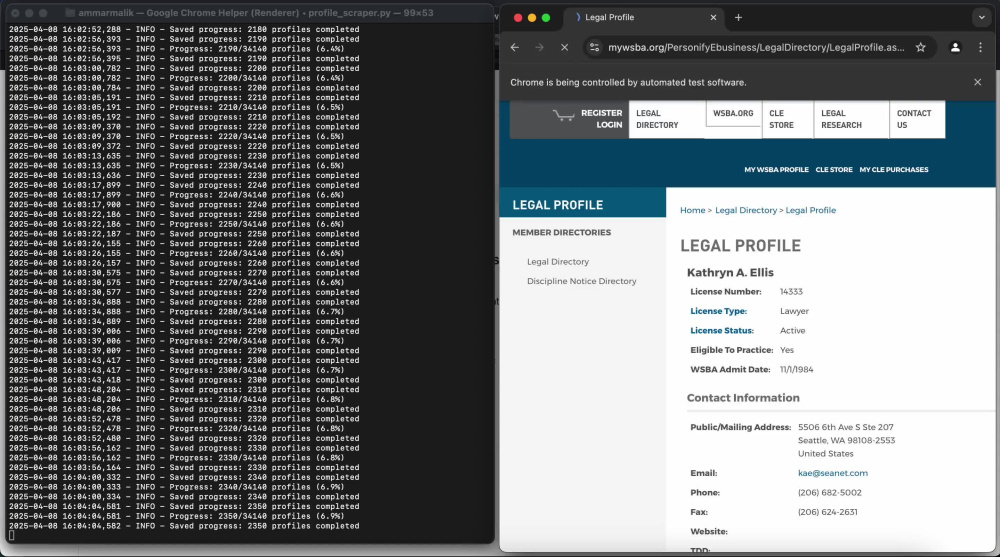Image resolution: width=1000 pixels, height=557 pixels.
Task: Click the address bar URL field
Action: 756,47
